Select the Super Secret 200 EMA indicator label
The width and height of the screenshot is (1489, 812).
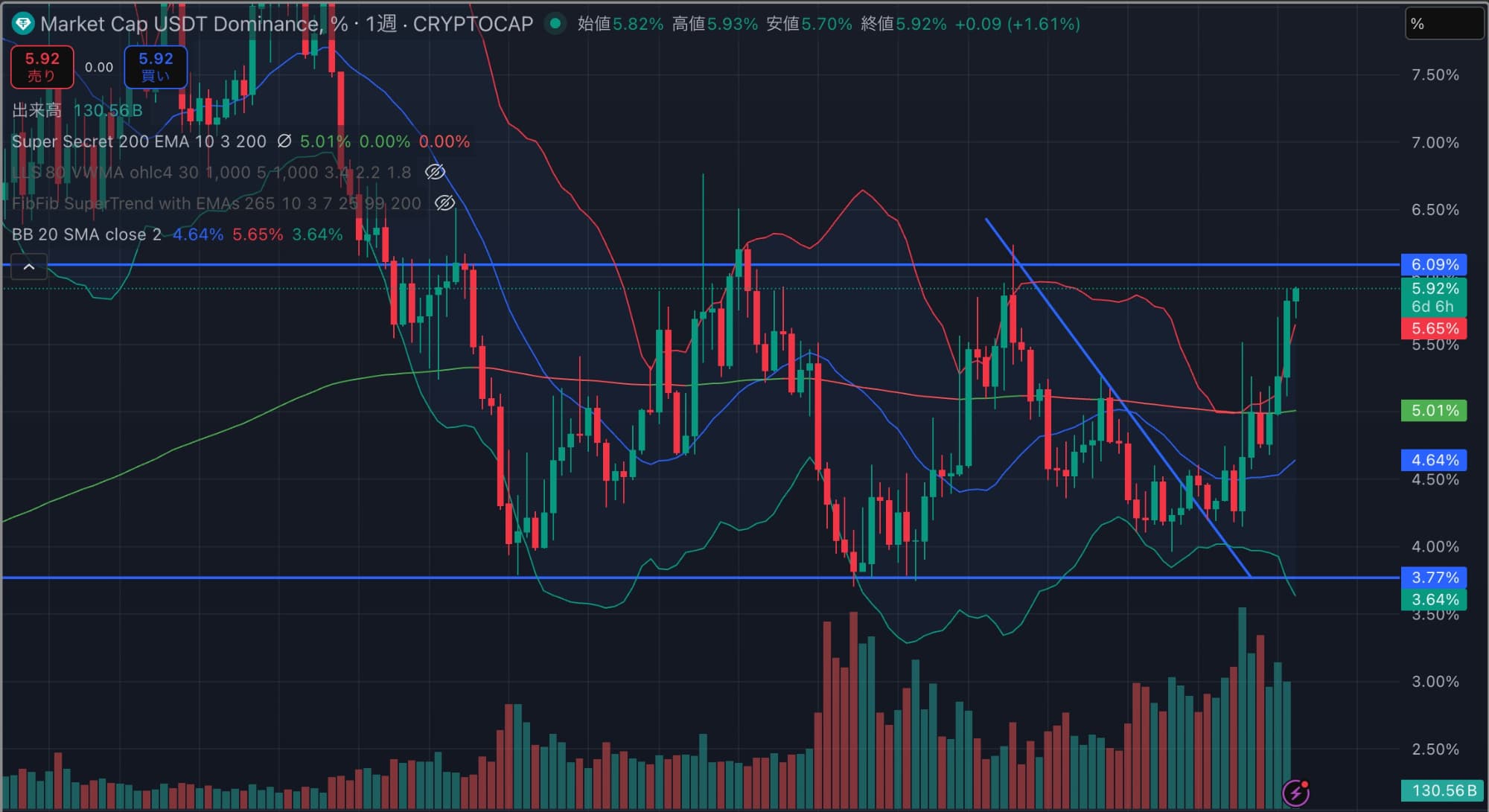(138, 141)
